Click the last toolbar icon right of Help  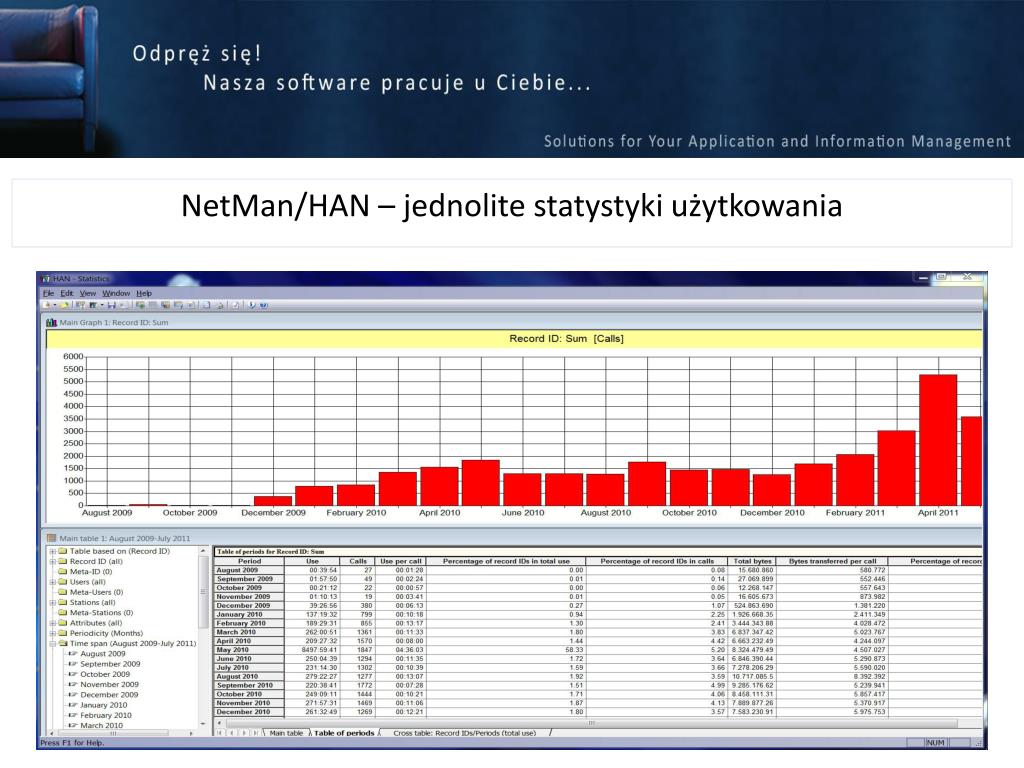click(263, 305)
